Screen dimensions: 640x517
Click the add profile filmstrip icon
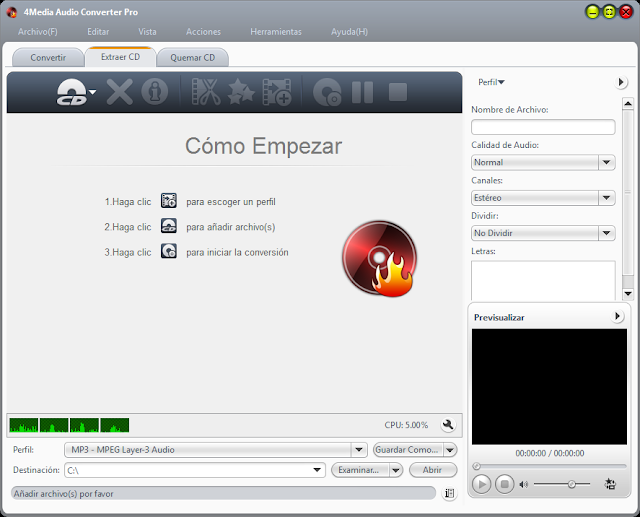pyautogui.click(x=277, y=92)
